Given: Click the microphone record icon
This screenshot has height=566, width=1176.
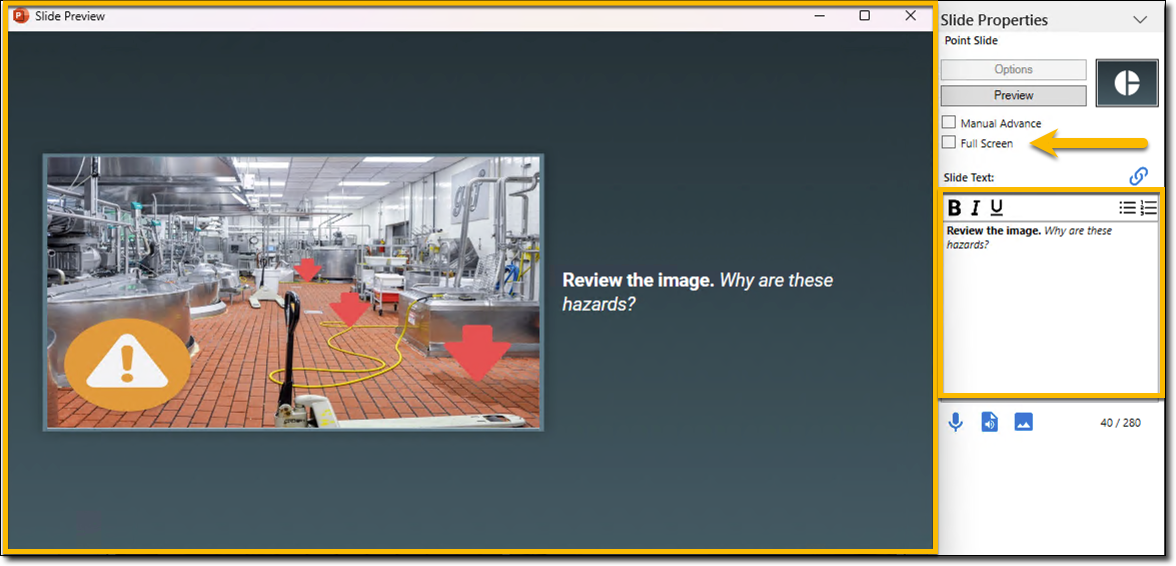Looking at the screenshot, I should 956,422.
